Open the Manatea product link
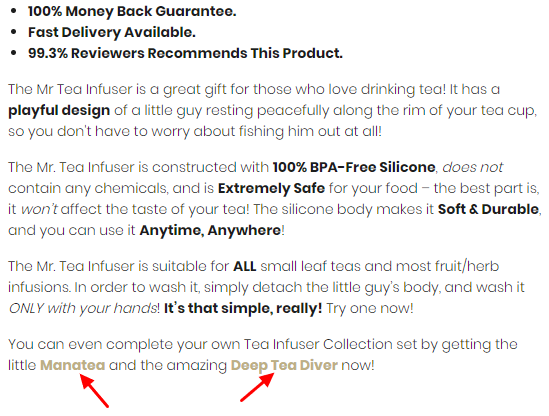The image size is (549, 416). coord(72,365)
